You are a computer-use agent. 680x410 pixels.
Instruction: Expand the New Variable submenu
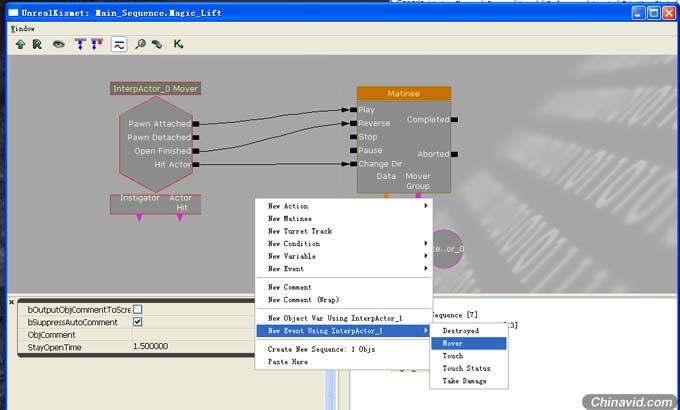pos(344,256)
